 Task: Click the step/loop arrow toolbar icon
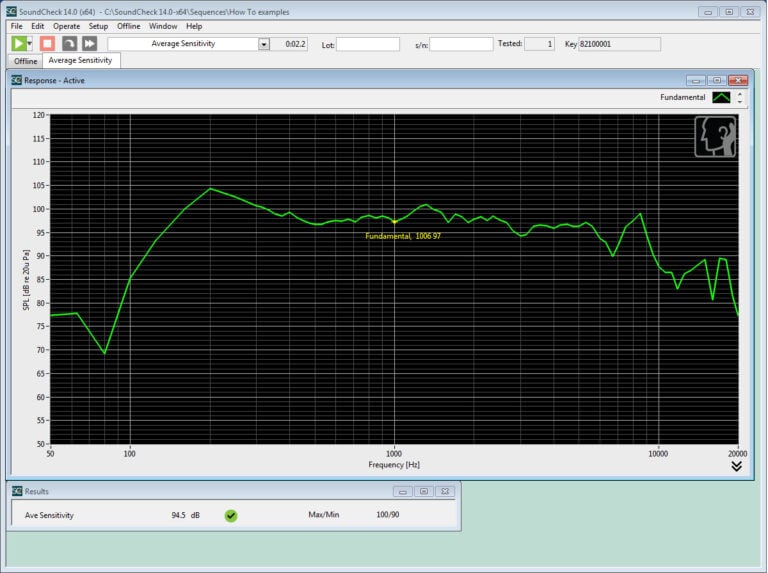tap(69, 44)
